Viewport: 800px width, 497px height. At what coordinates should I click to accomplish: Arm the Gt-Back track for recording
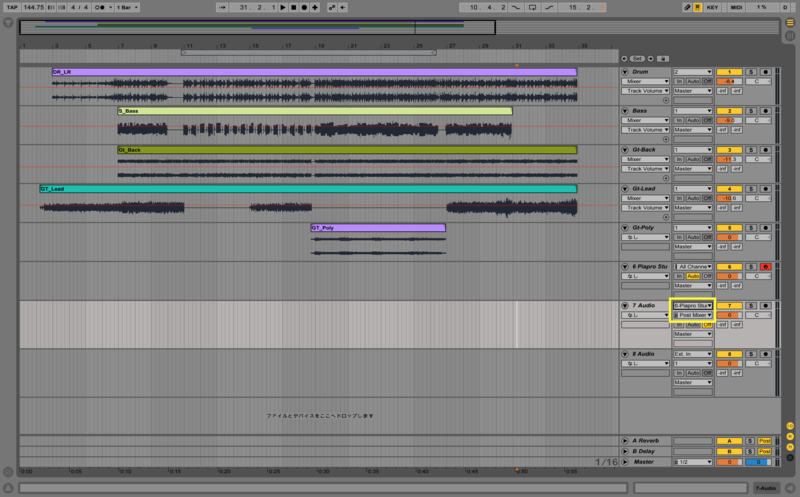tap(765, 150)
